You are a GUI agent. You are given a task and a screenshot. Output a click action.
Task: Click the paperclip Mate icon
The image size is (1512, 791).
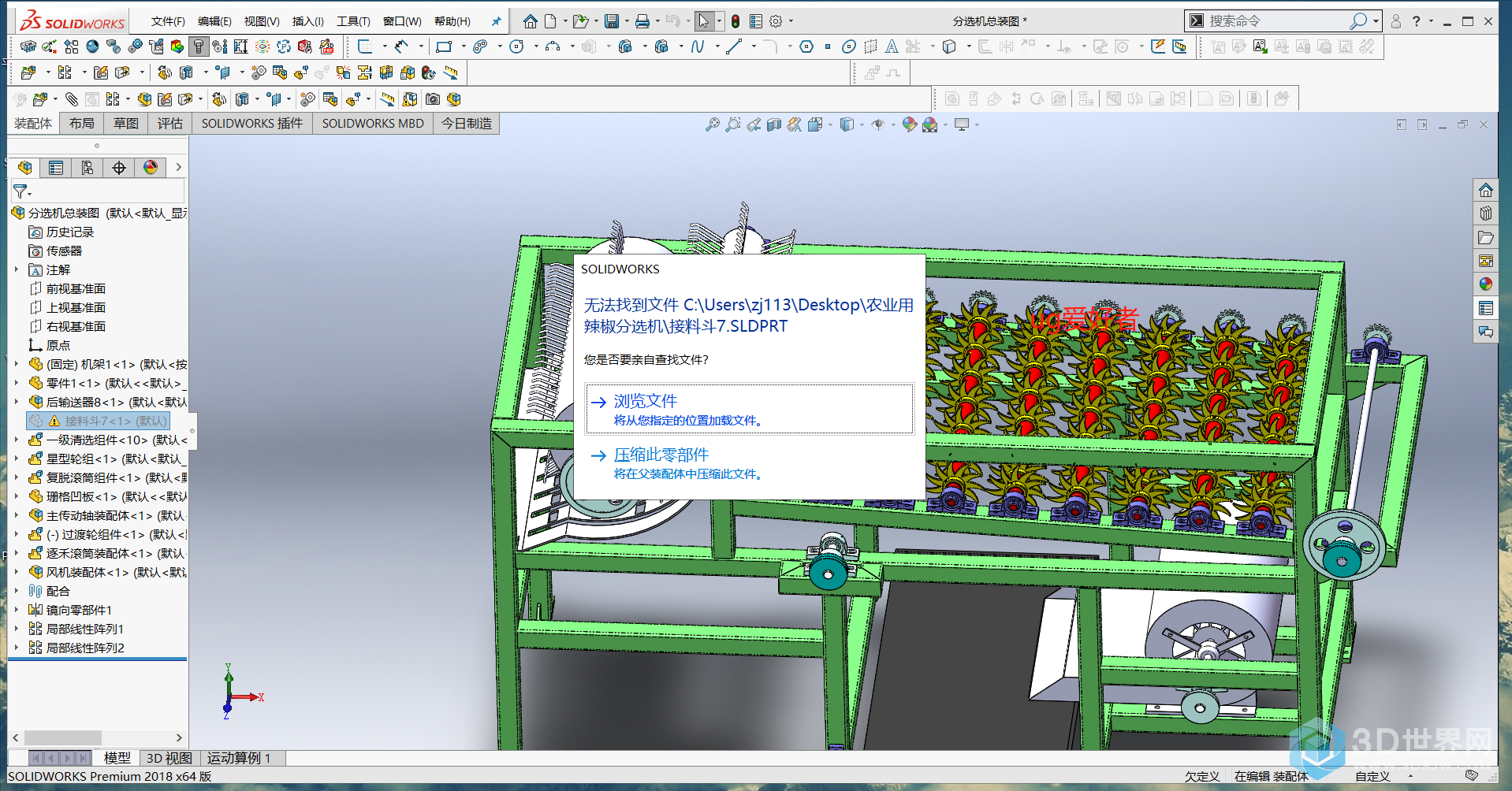point(72,99)
